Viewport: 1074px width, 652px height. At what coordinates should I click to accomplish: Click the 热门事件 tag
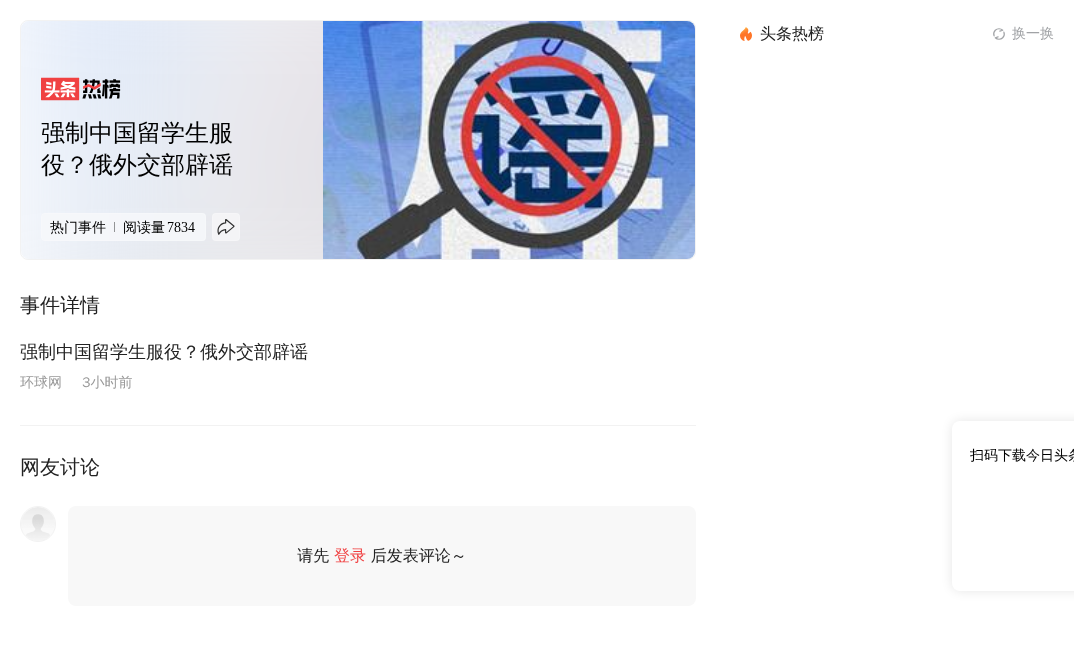[x=77, y=227]
